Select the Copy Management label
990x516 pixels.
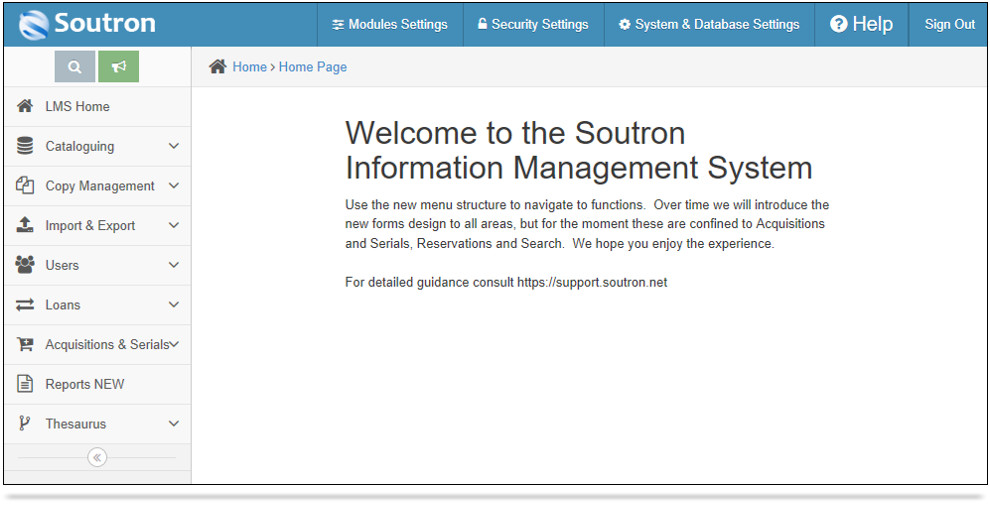tap(100, 186)
